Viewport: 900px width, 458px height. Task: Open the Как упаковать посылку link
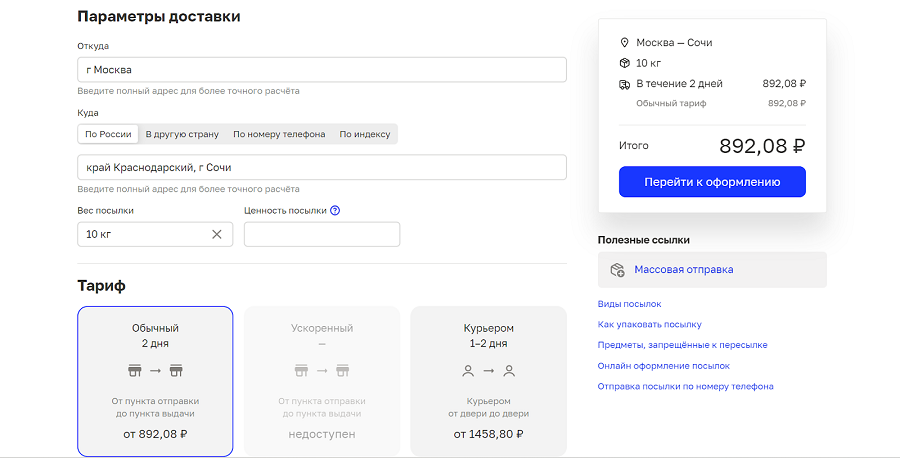point(649,324)
